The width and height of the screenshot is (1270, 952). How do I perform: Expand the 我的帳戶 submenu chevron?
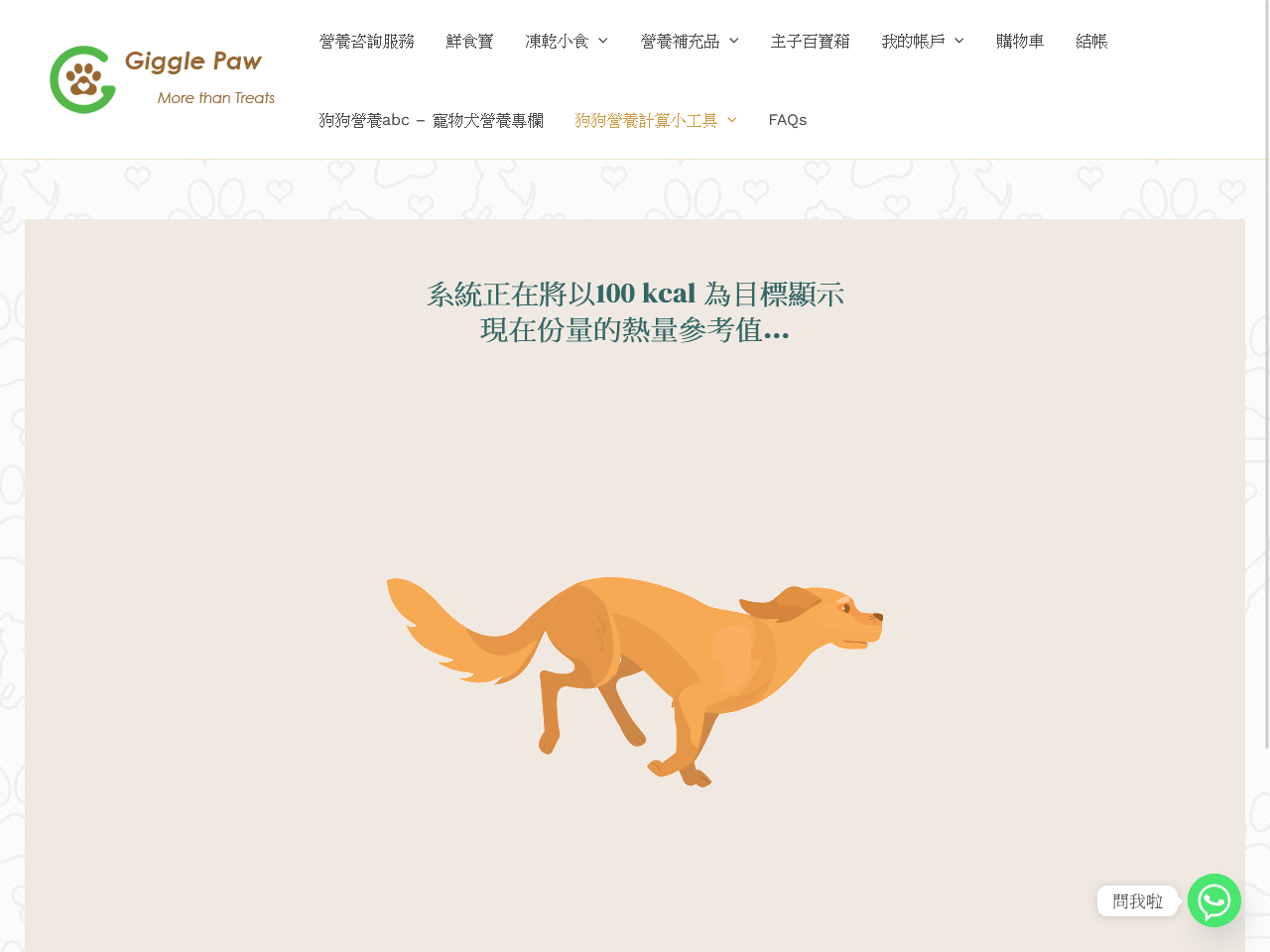(x=959, y=41)
